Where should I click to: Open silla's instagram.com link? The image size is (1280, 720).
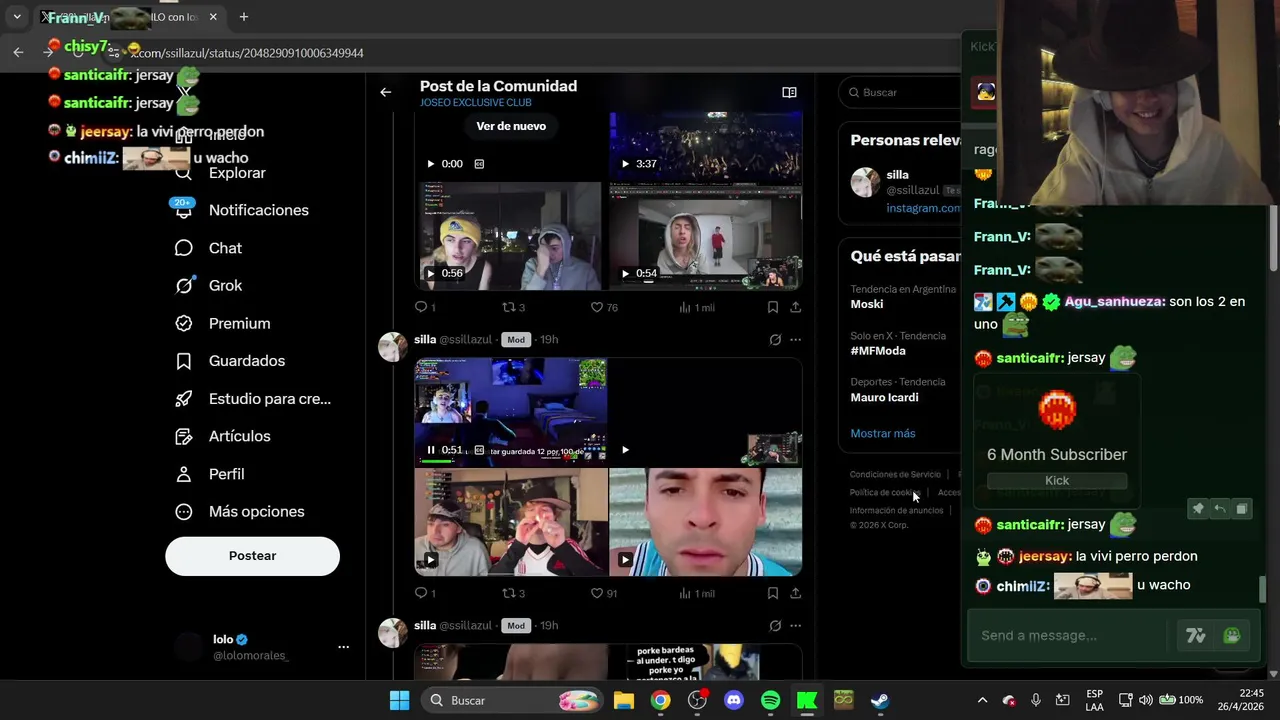(923, 208)
